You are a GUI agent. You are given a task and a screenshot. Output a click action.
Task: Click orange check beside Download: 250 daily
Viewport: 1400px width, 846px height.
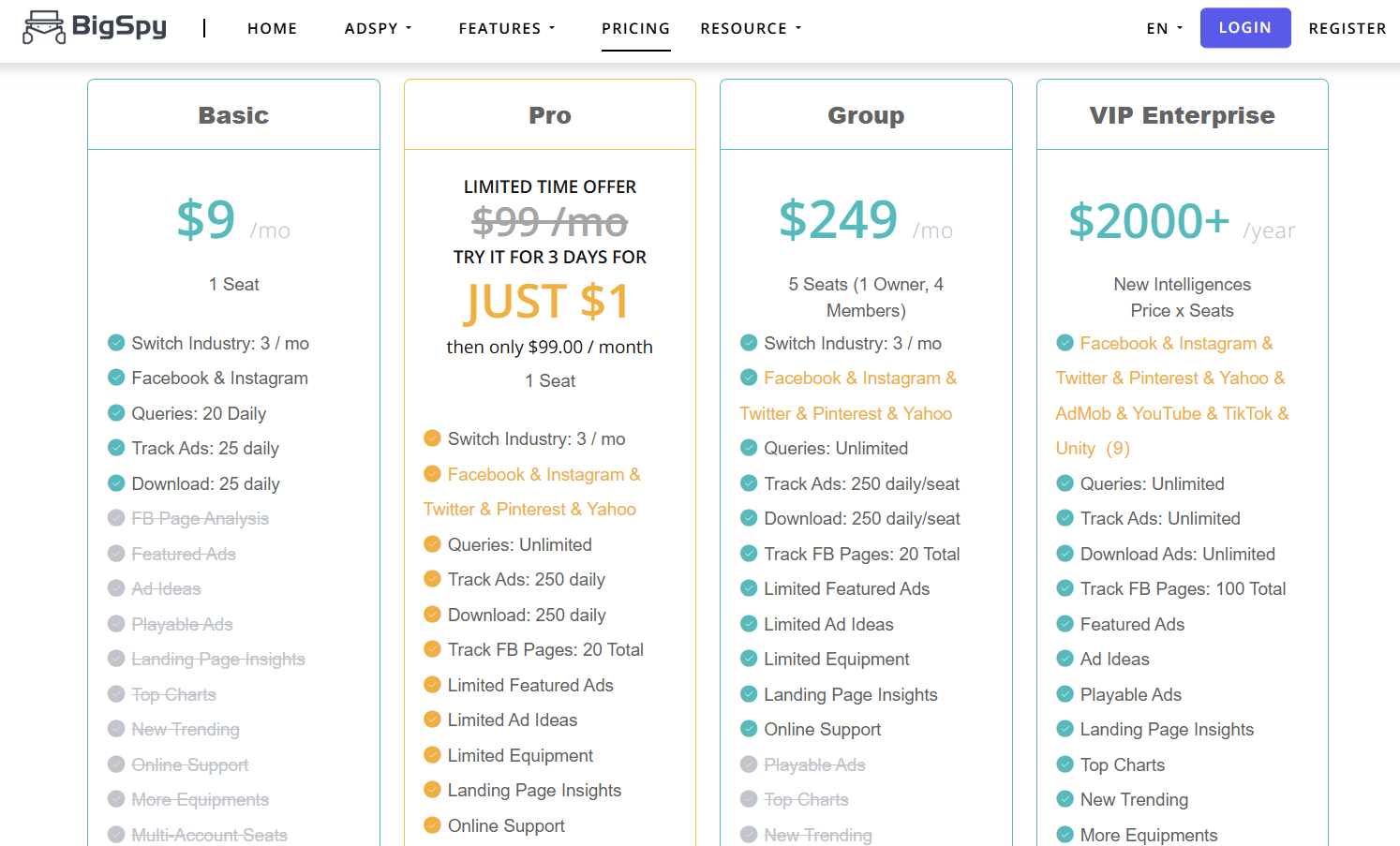pyautogui.click(x=432, y=615)
